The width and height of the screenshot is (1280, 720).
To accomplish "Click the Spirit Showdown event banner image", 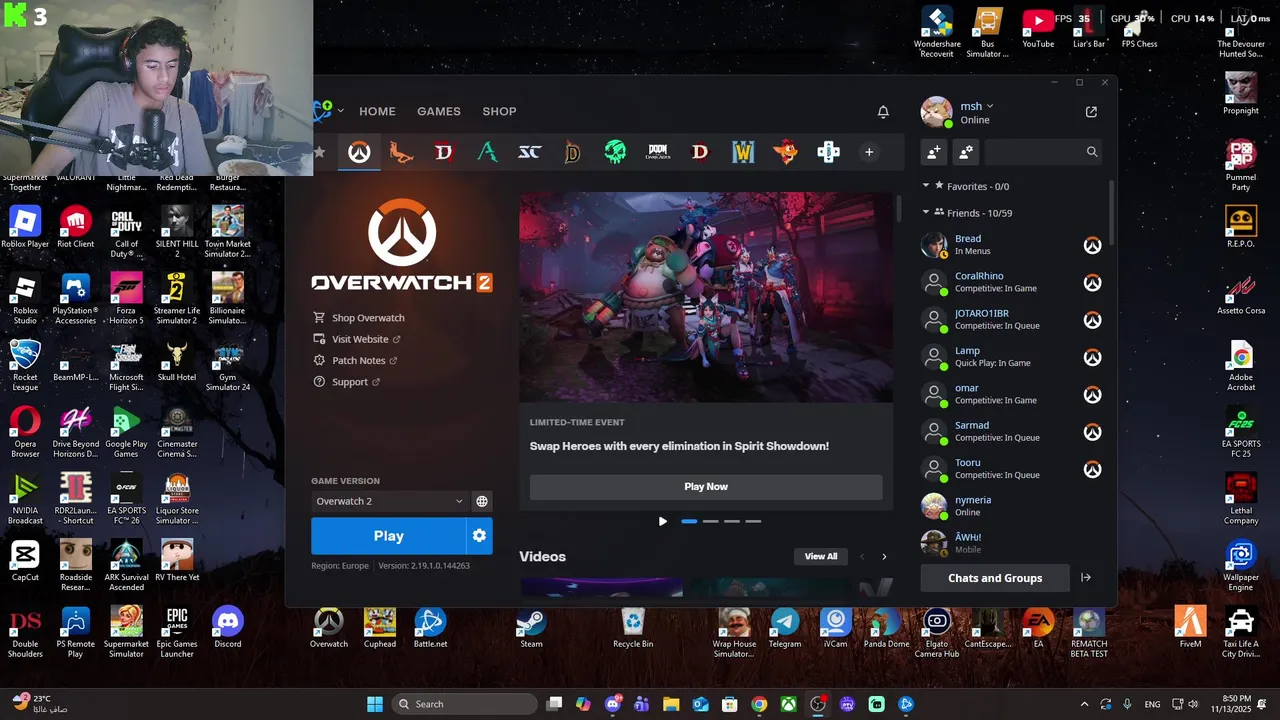I will [706, 297].
